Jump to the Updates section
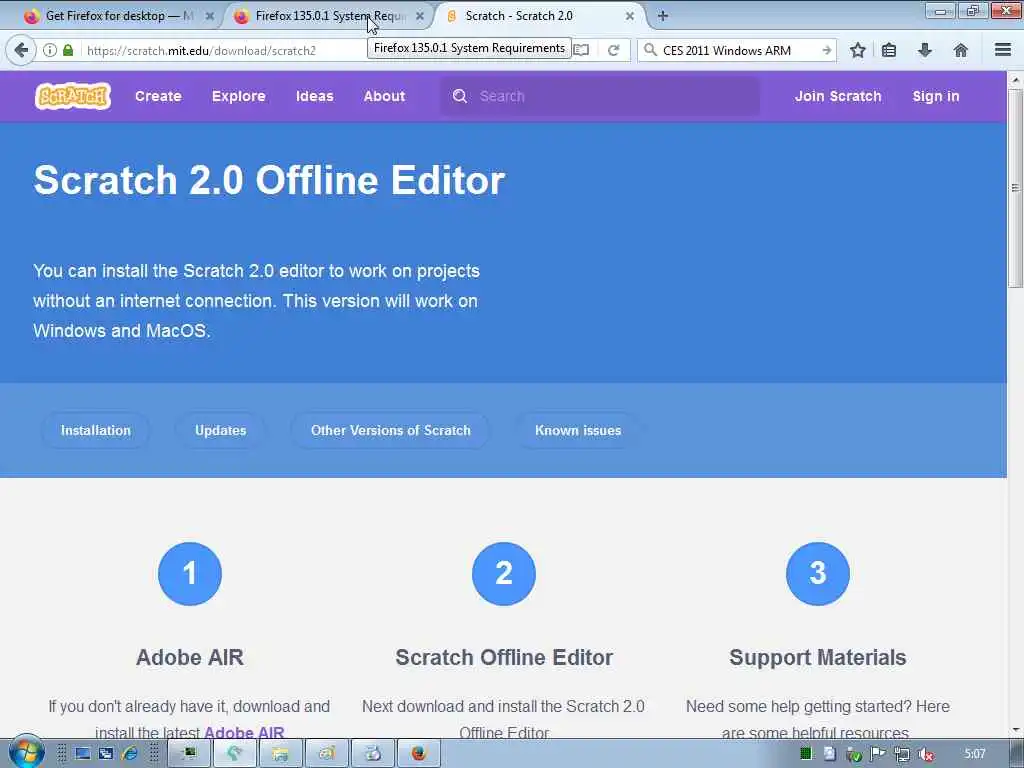 220,430
